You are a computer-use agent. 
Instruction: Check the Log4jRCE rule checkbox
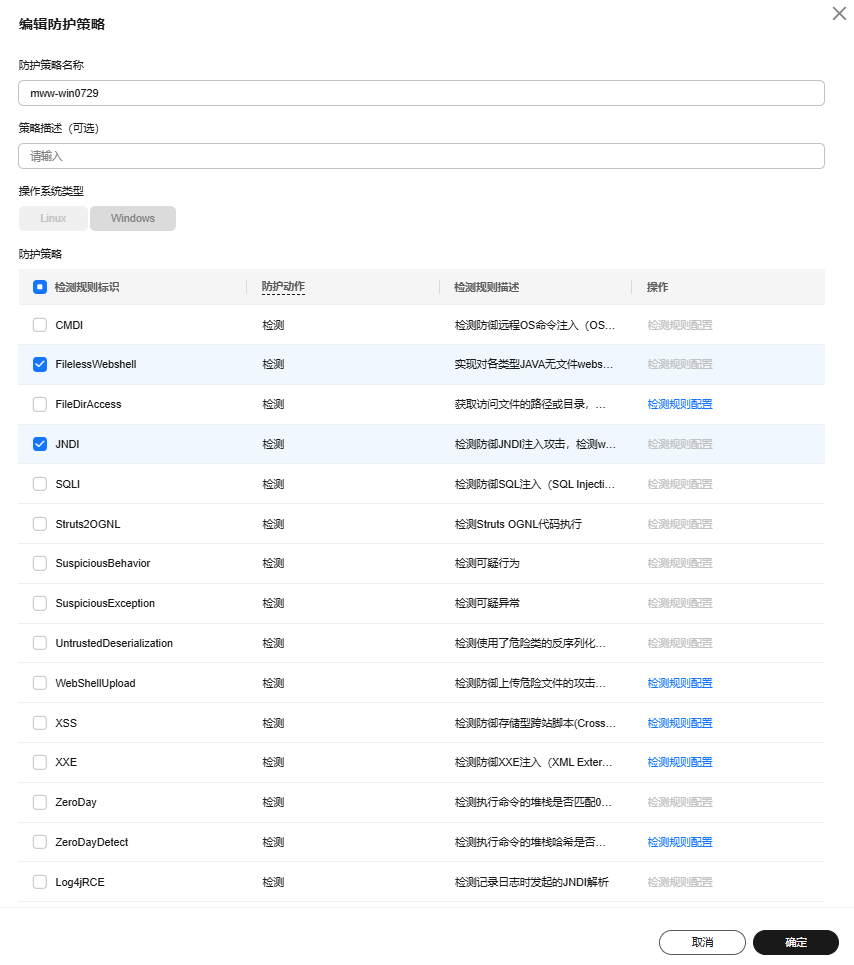coord(40,883)
